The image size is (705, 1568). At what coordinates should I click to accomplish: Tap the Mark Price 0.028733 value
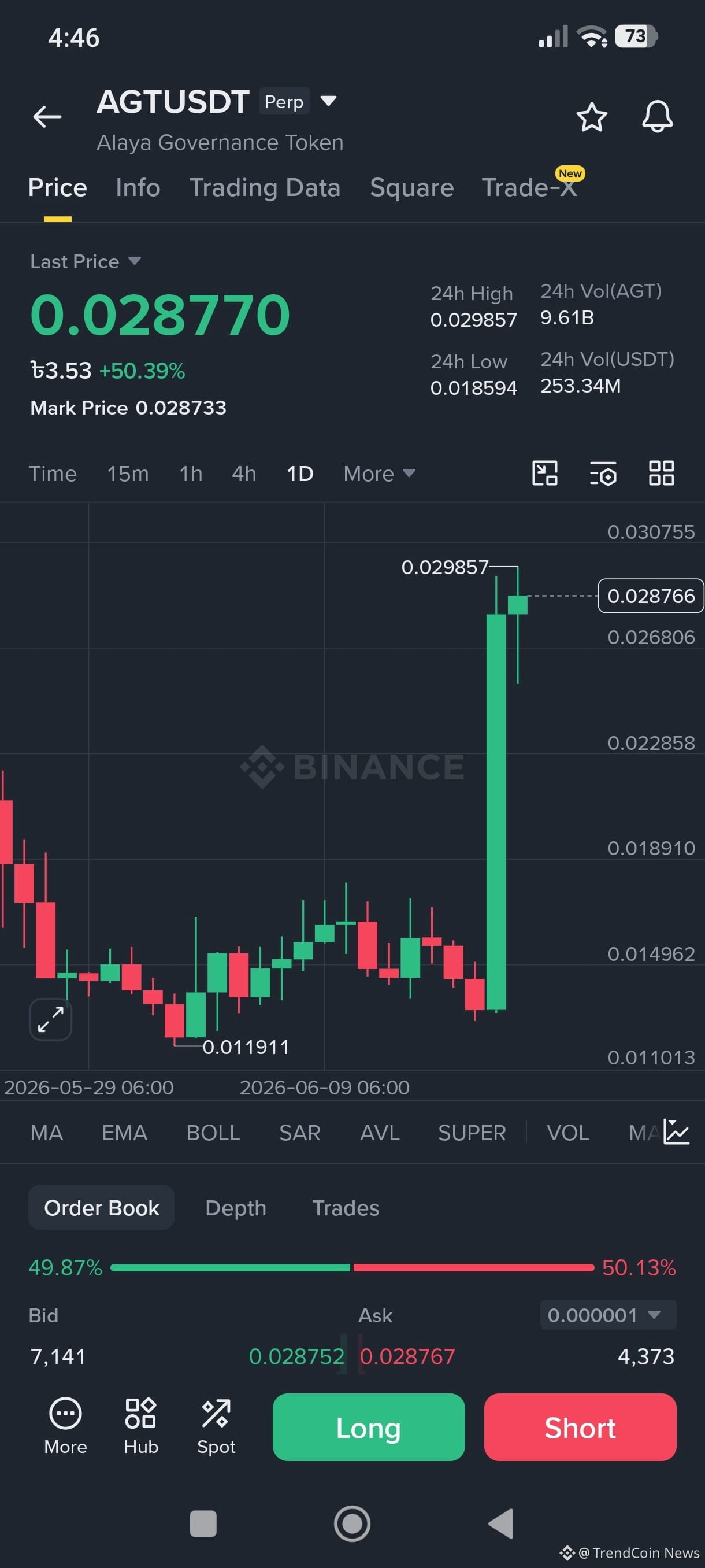click(x=181, y=408)
